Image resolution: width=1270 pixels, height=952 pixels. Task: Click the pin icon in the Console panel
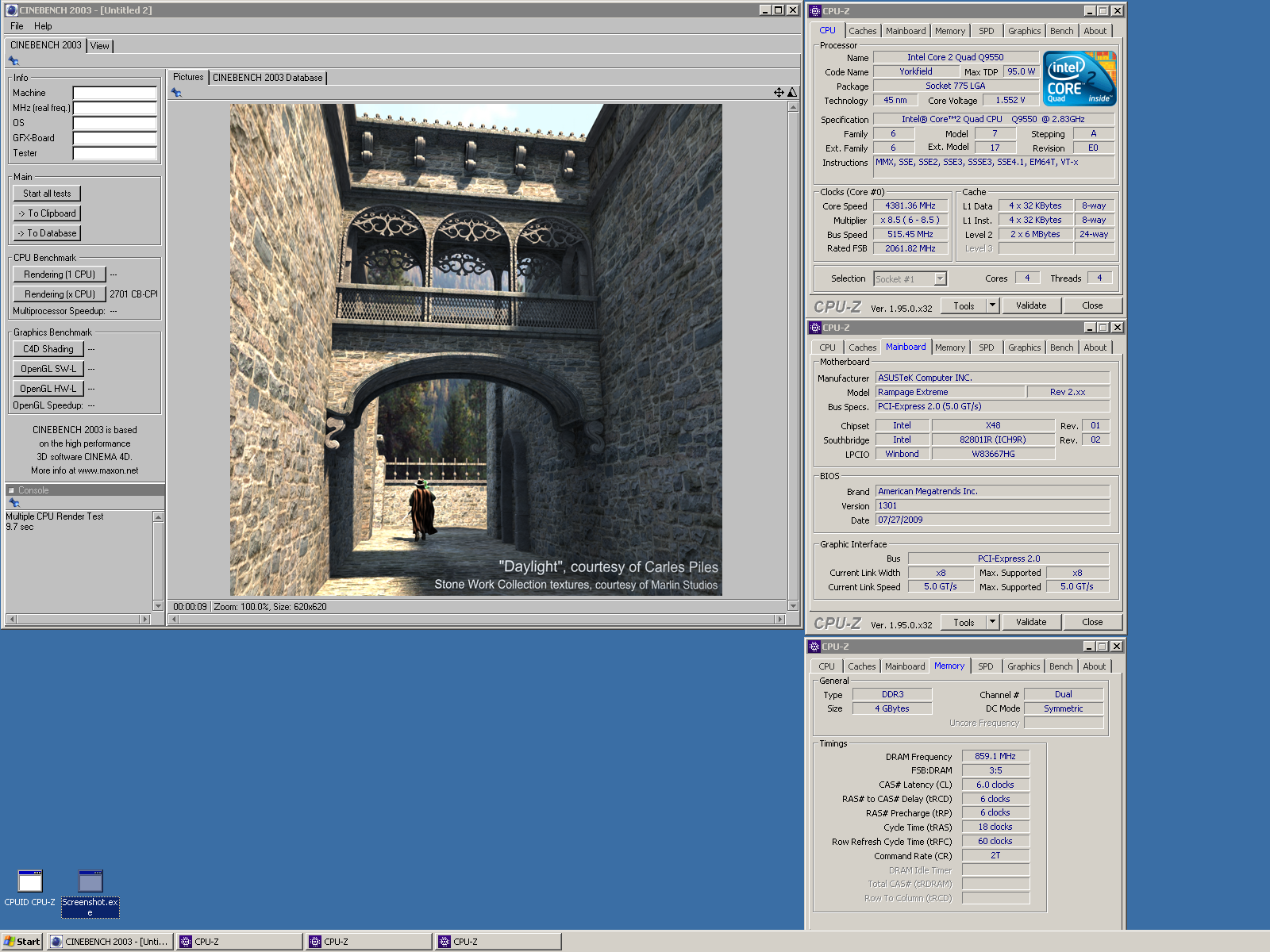pyautogui.click(x=13, y=503)
